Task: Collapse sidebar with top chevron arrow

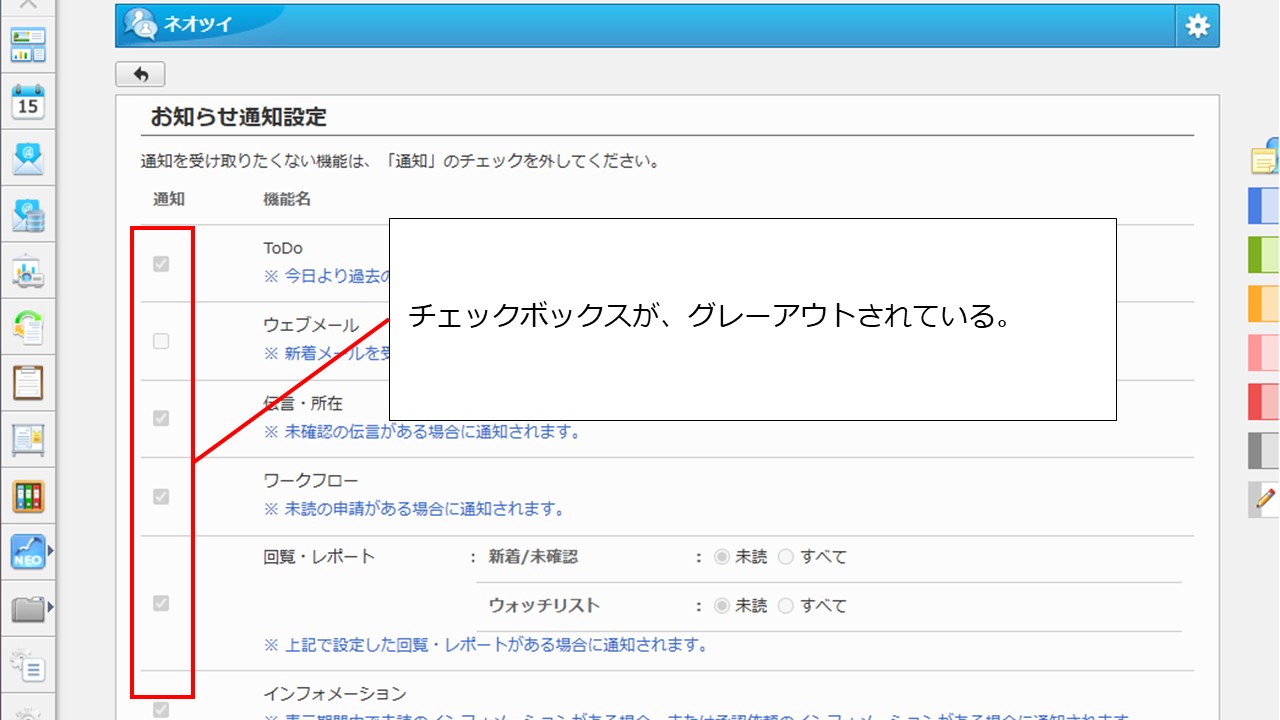Action: (28, 4)
